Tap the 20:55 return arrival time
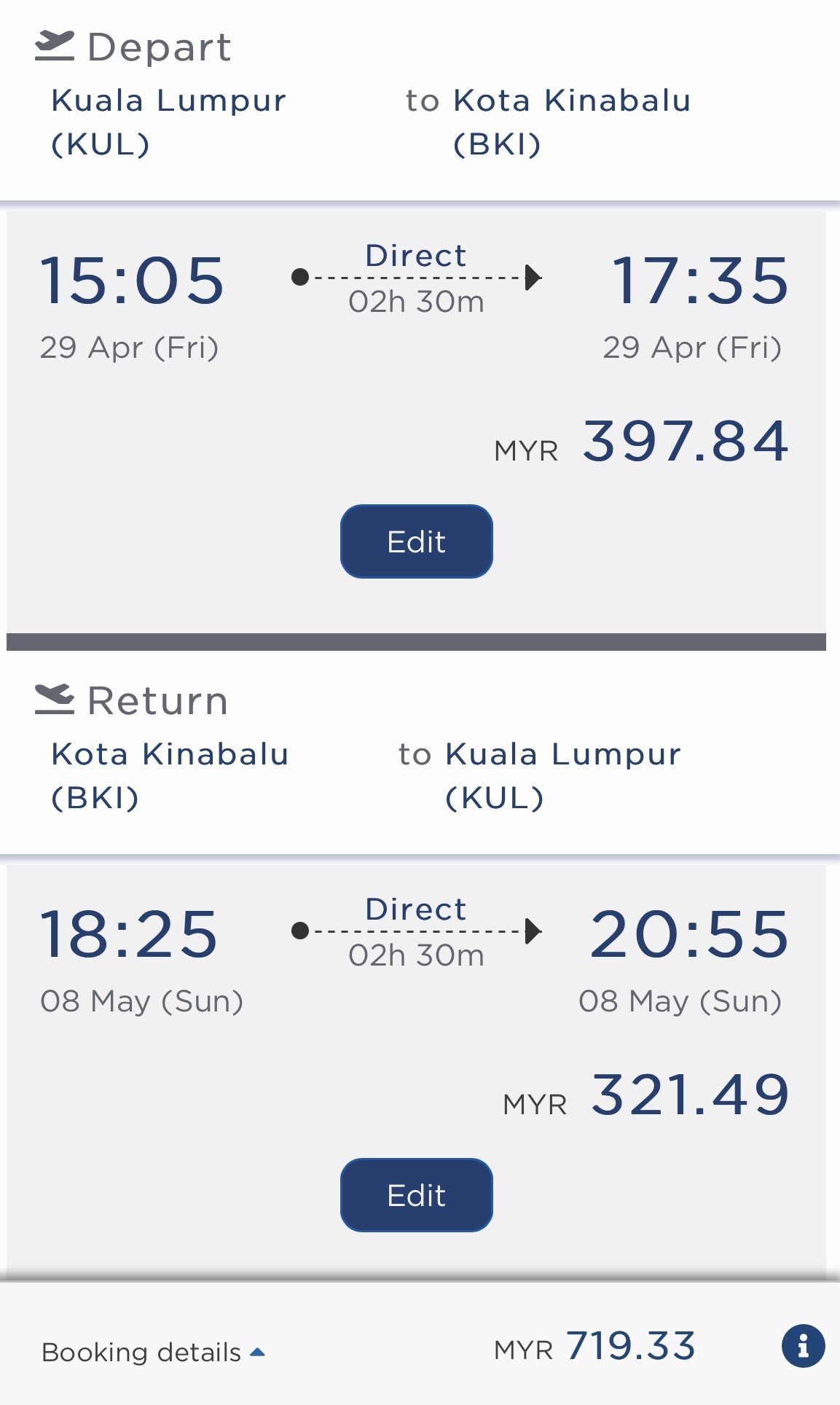 [x=689, y=934]
